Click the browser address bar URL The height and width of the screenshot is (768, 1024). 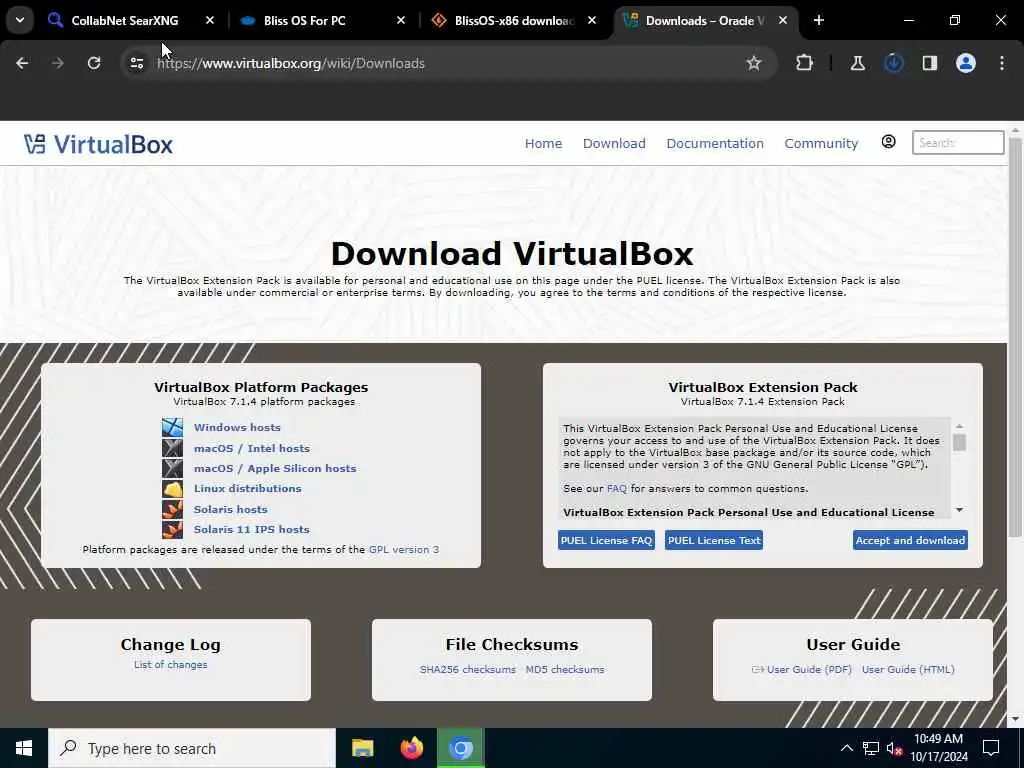pos(291,63)
